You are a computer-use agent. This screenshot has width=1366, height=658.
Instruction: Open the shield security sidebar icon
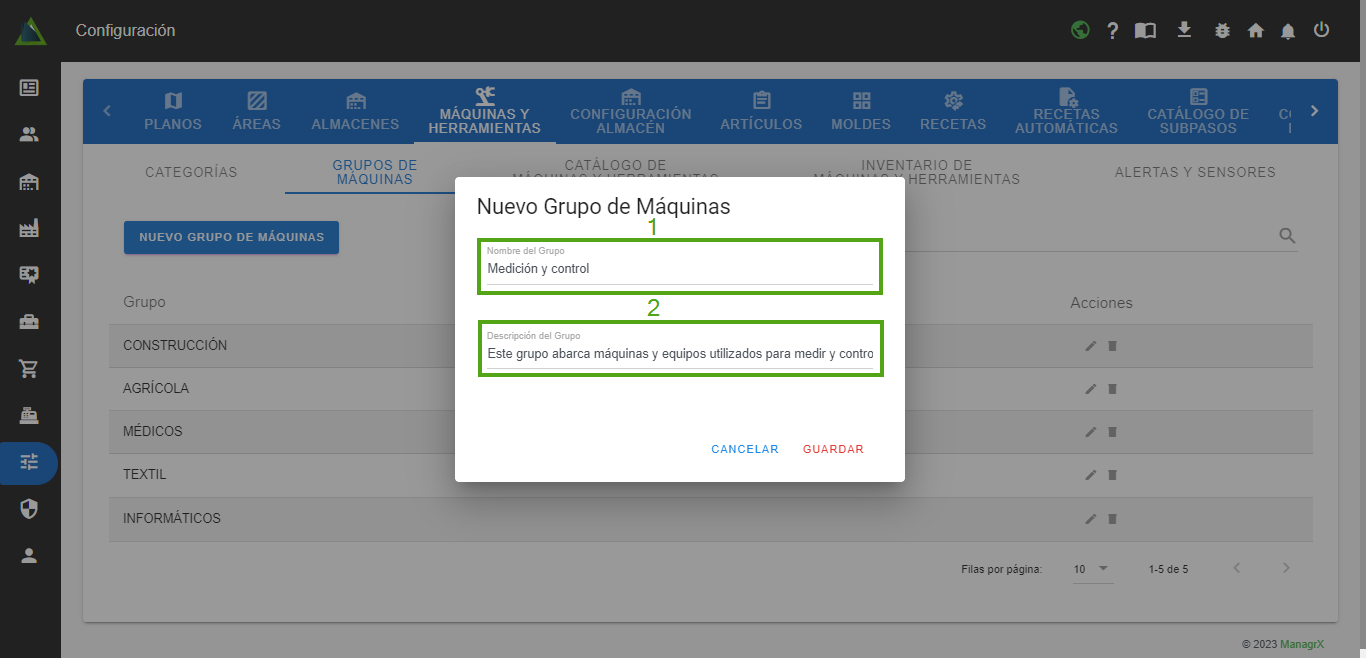29,509
